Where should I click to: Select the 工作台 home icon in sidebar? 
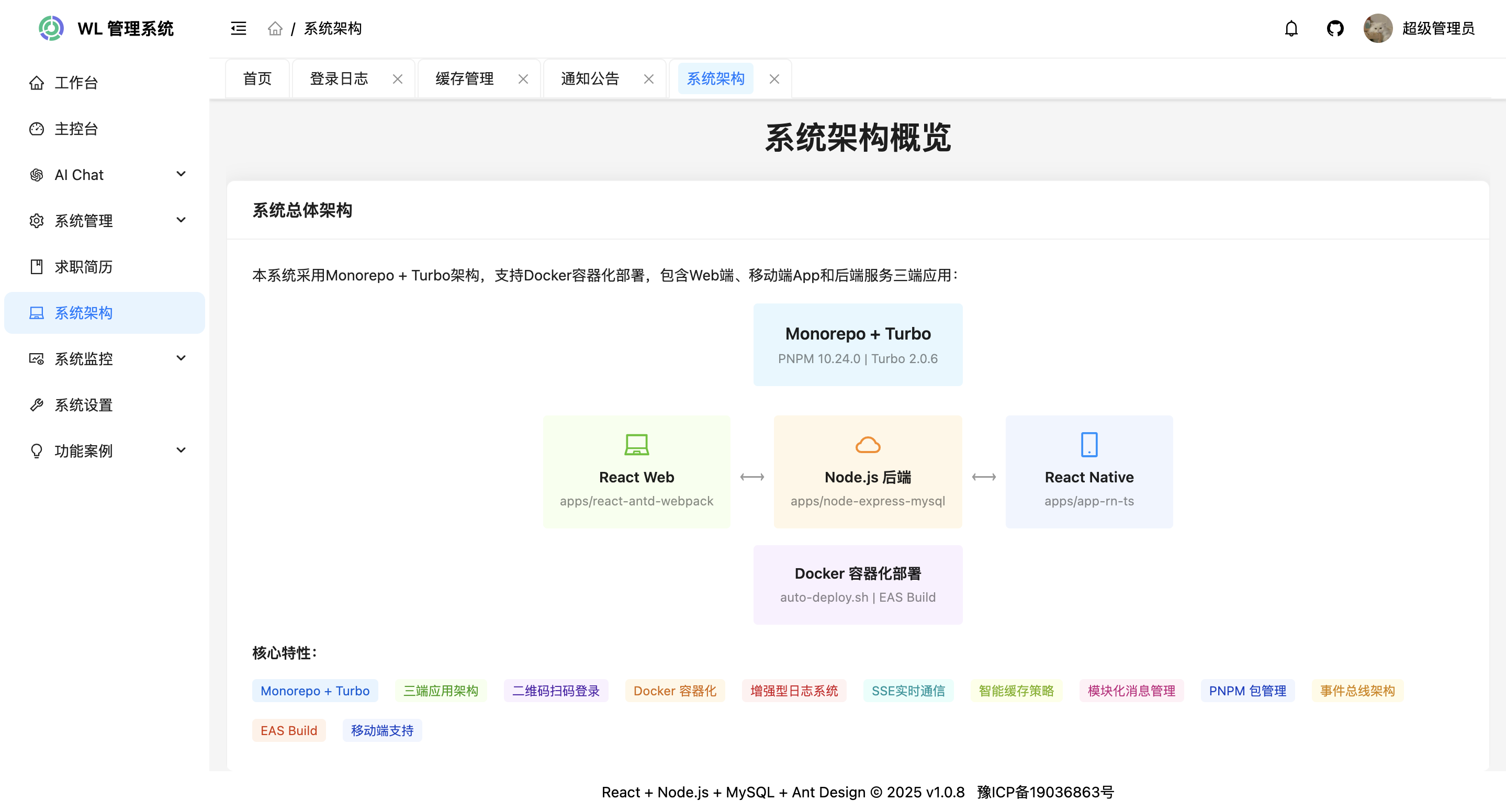37,83
